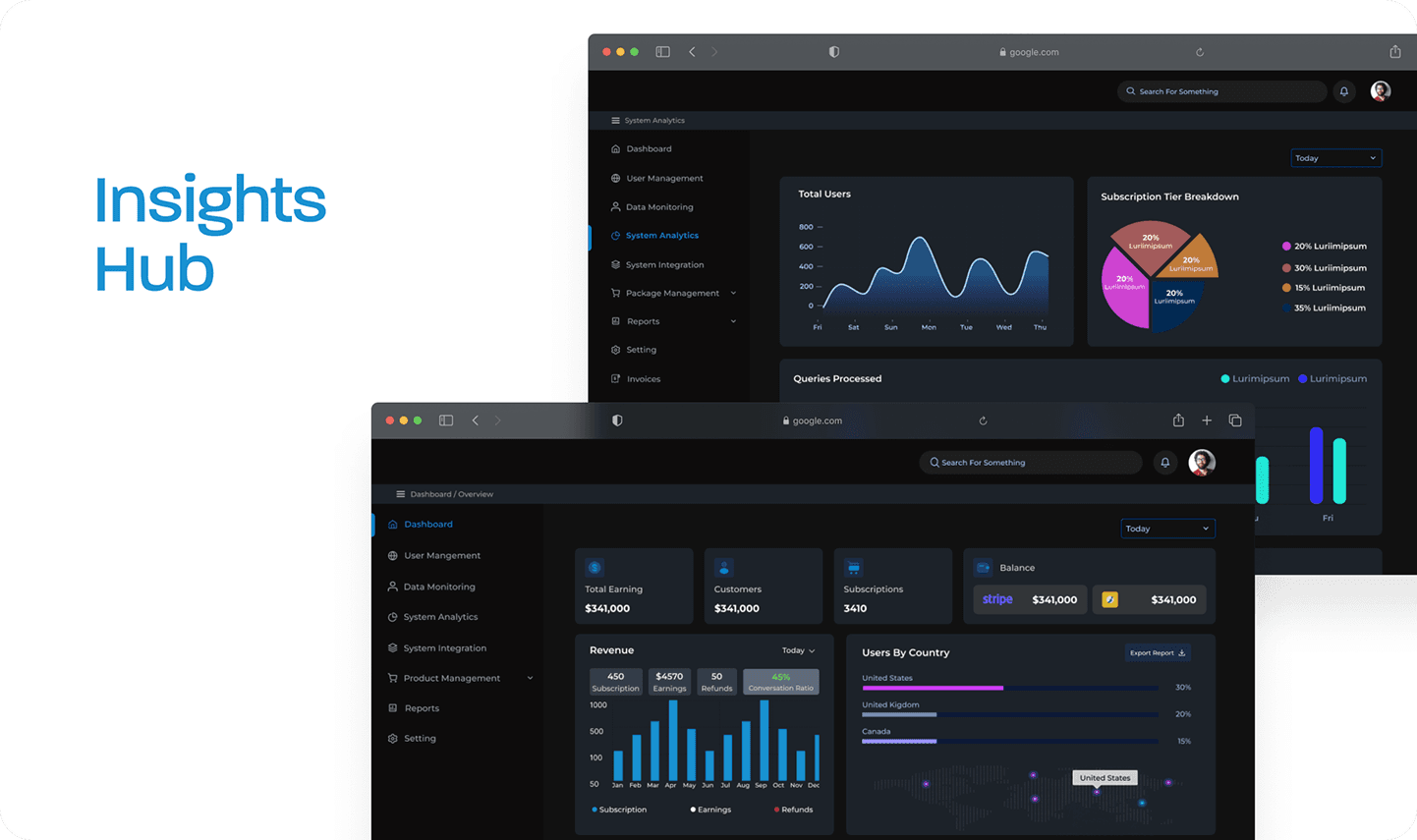Open Dashboard in front window sidebar

click(x=421, y=525)
